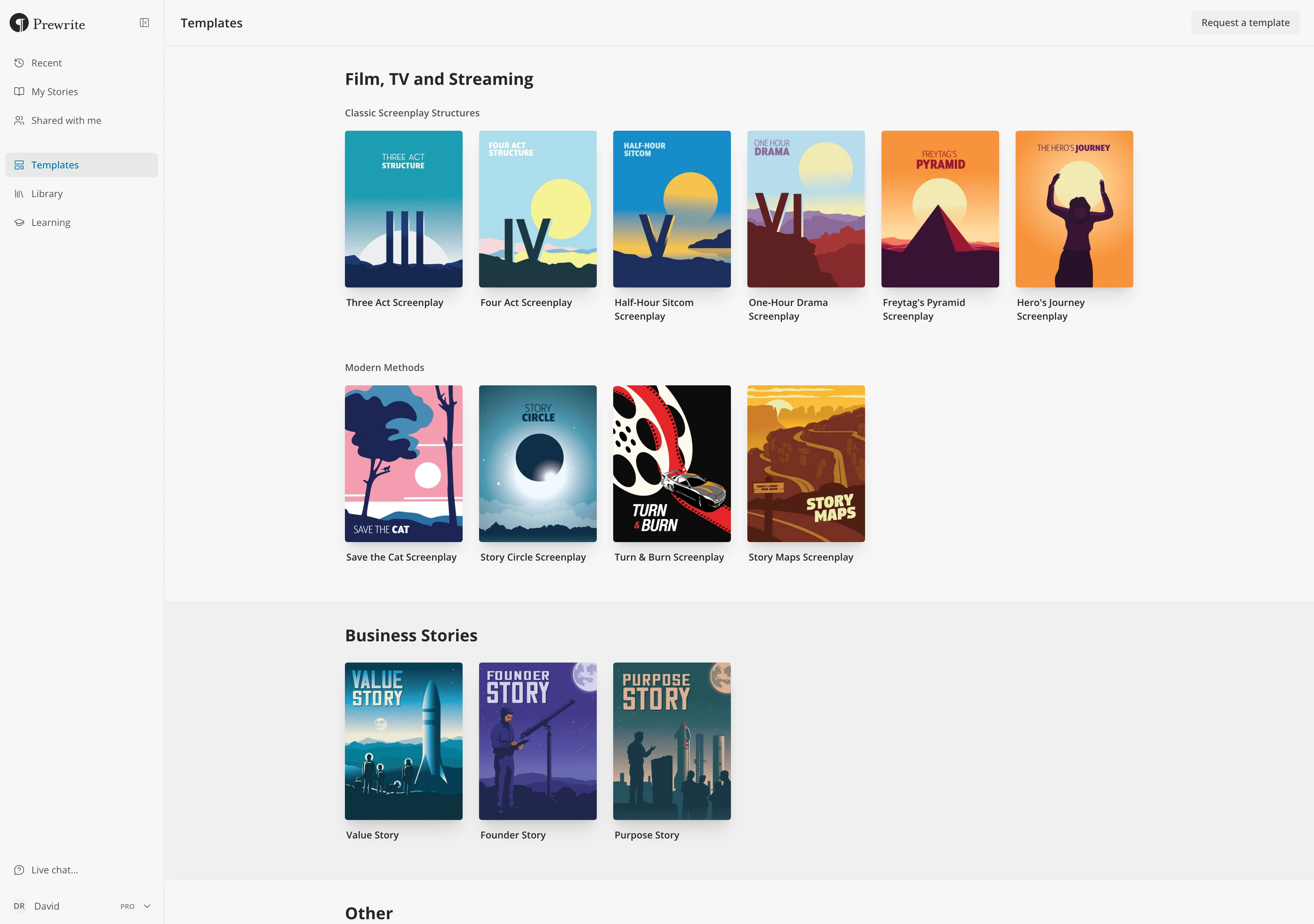This screenshot has width=1314, height=924.
Task: Open the Half-Hour Sitcom cover
Action: coord(672,209)
